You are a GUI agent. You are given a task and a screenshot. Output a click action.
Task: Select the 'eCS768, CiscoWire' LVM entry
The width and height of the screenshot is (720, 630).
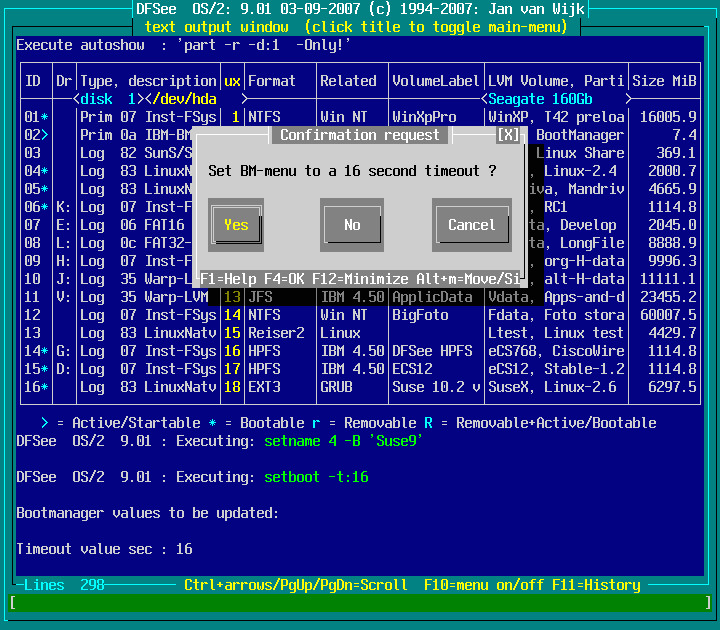click(556, 351)
